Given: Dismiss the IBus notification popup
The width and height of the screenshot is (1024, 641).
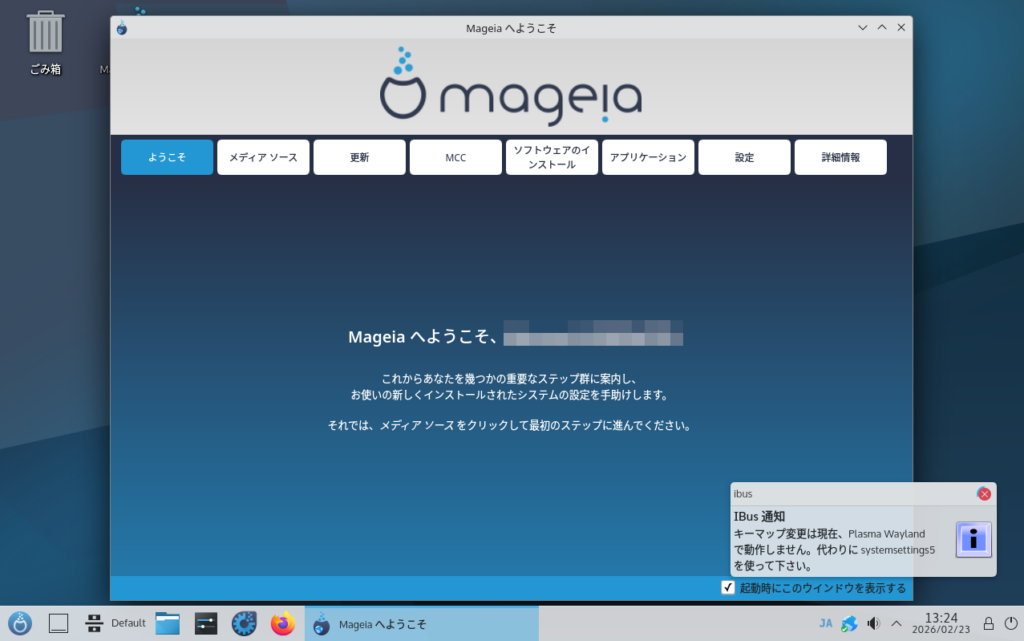Looking at the screenshot, I should tap(984, 494).
